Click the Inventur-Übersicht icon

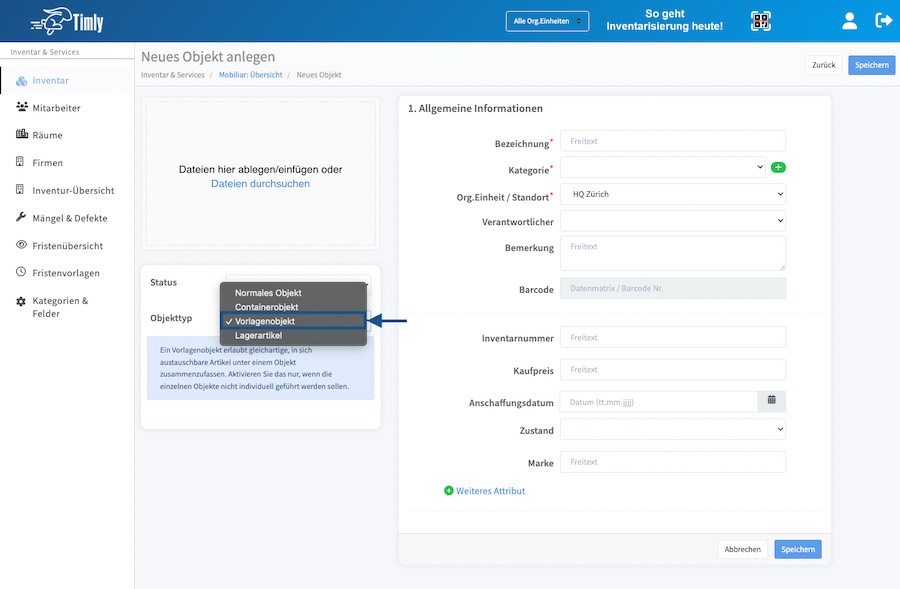[20, 189]
